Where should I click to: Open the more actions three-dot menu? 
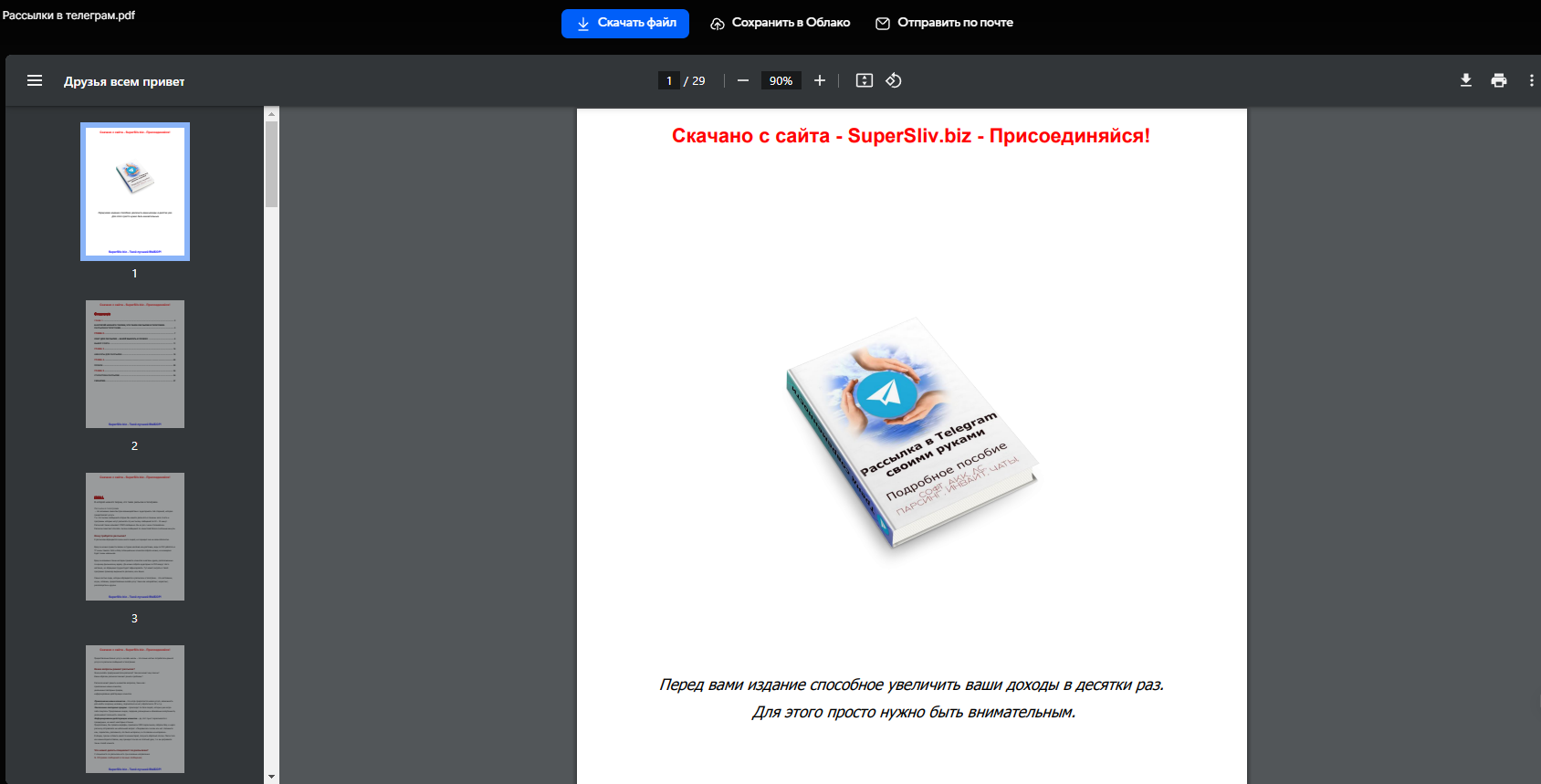[1531, 80]
